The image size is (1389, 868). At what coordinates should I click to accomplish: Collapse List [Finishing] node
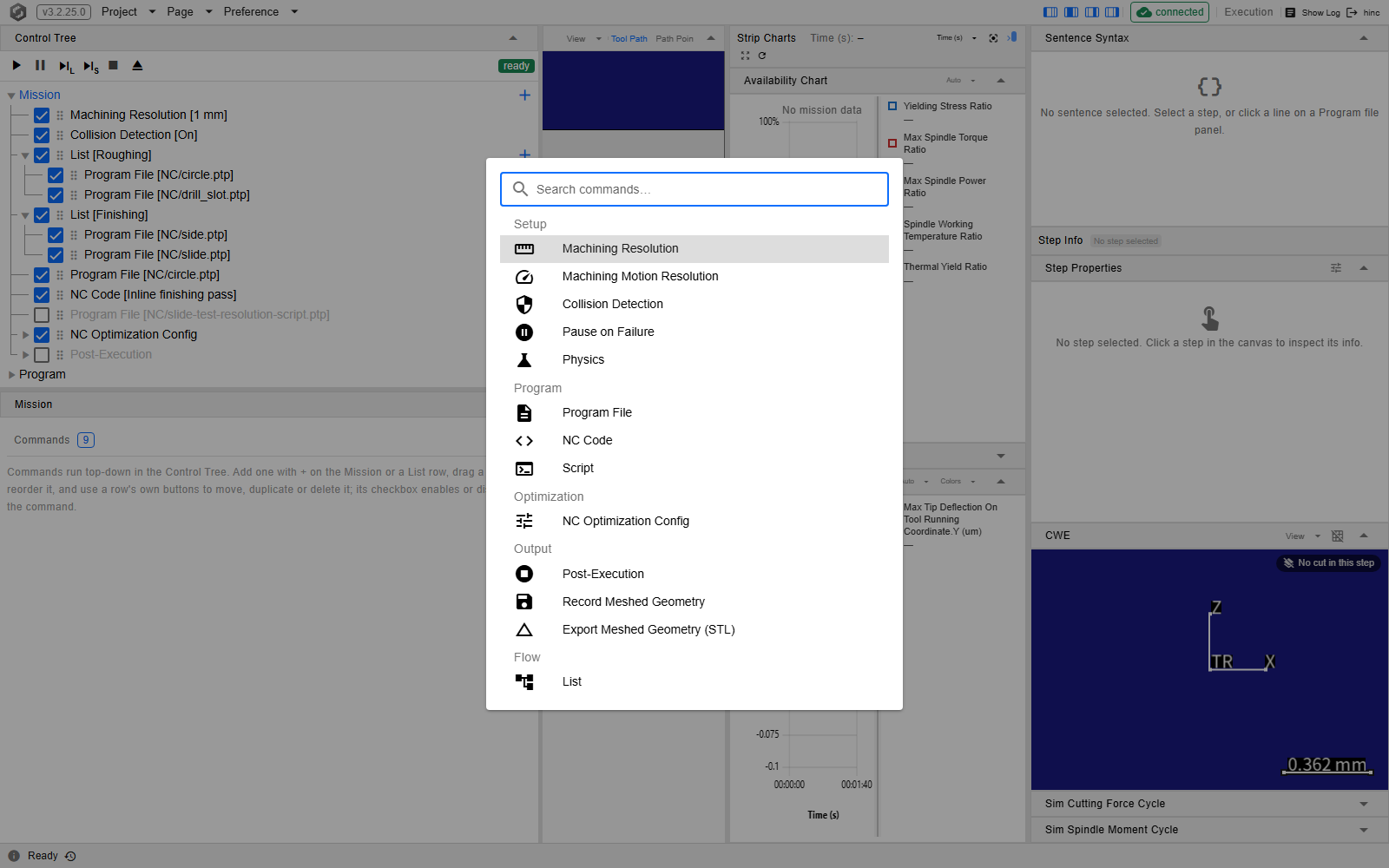[x=25, y=215]
